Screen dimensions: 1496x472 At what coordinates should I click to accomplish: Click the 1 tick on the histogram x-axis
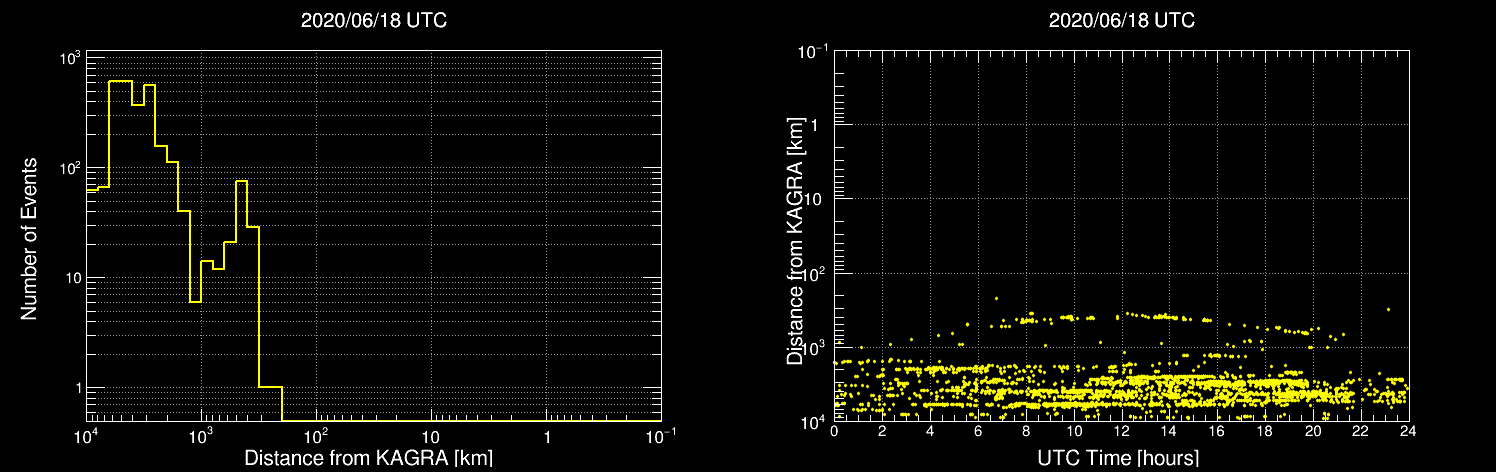click(546, 438)
